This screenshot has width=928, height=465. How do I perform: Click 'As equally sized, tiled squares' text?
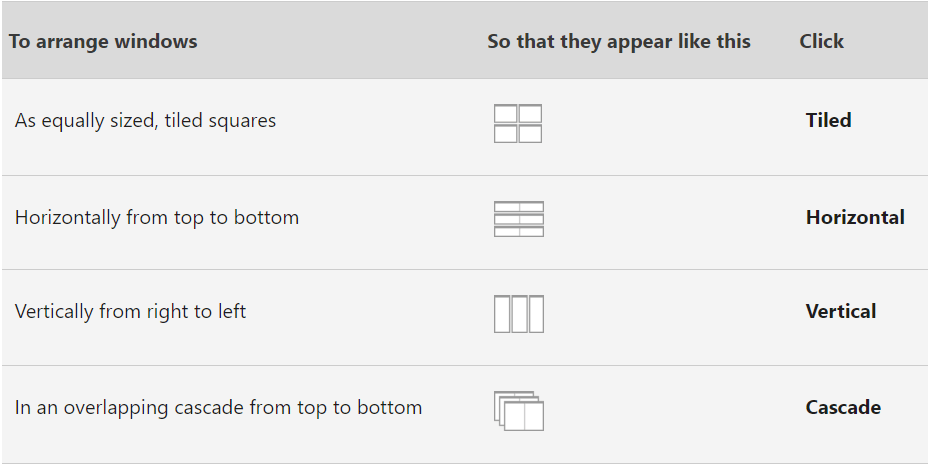(x=145, y=121)
